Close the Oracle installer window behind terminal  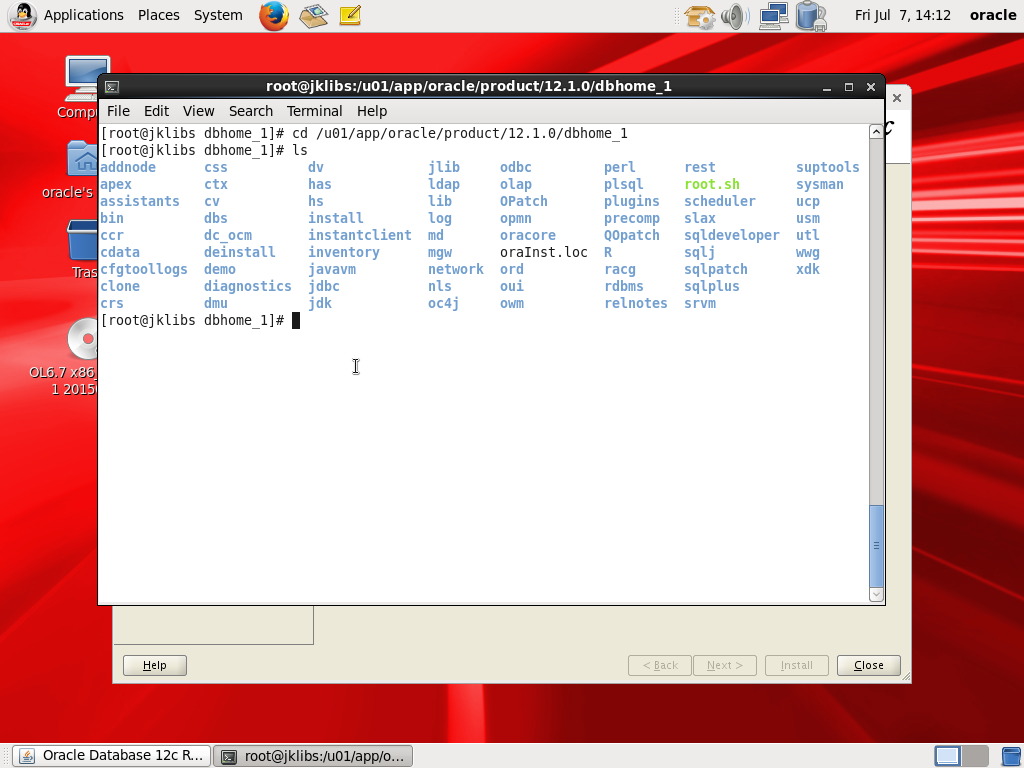click(897, 98)
